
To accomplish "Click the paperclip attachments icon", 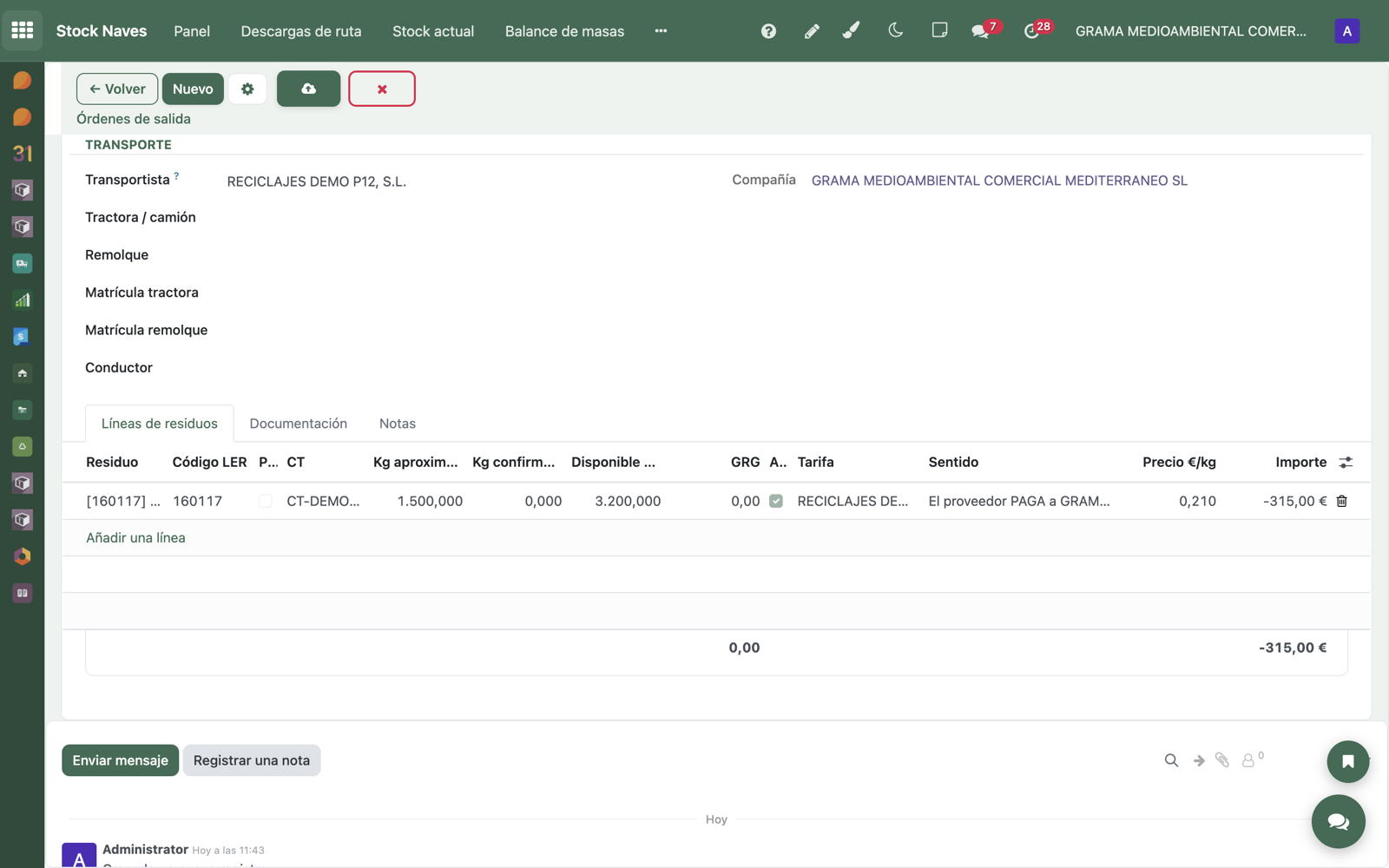I will tap(1222, 760).
